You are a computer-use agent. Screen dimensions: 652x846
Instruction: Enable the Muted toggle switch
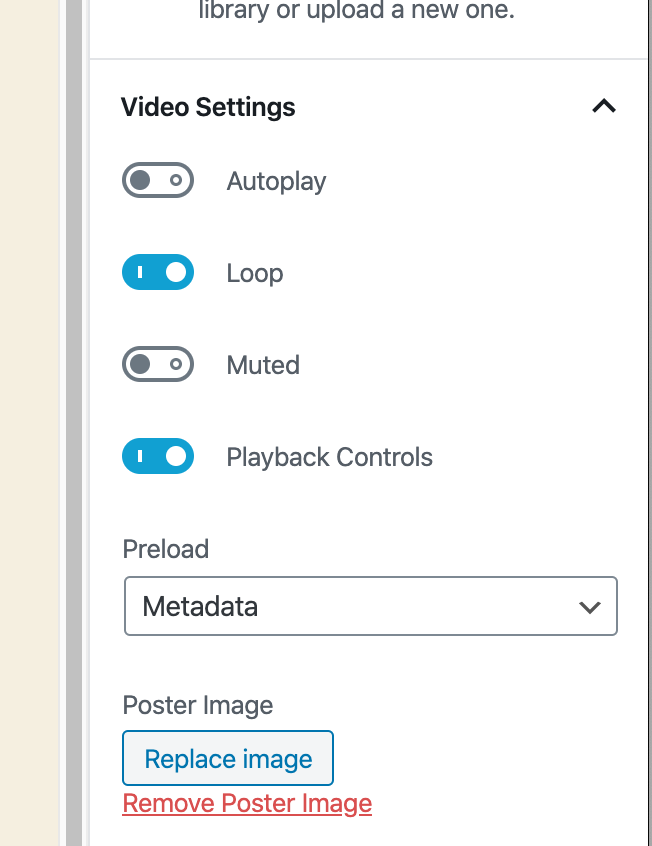tap(158, 365)
